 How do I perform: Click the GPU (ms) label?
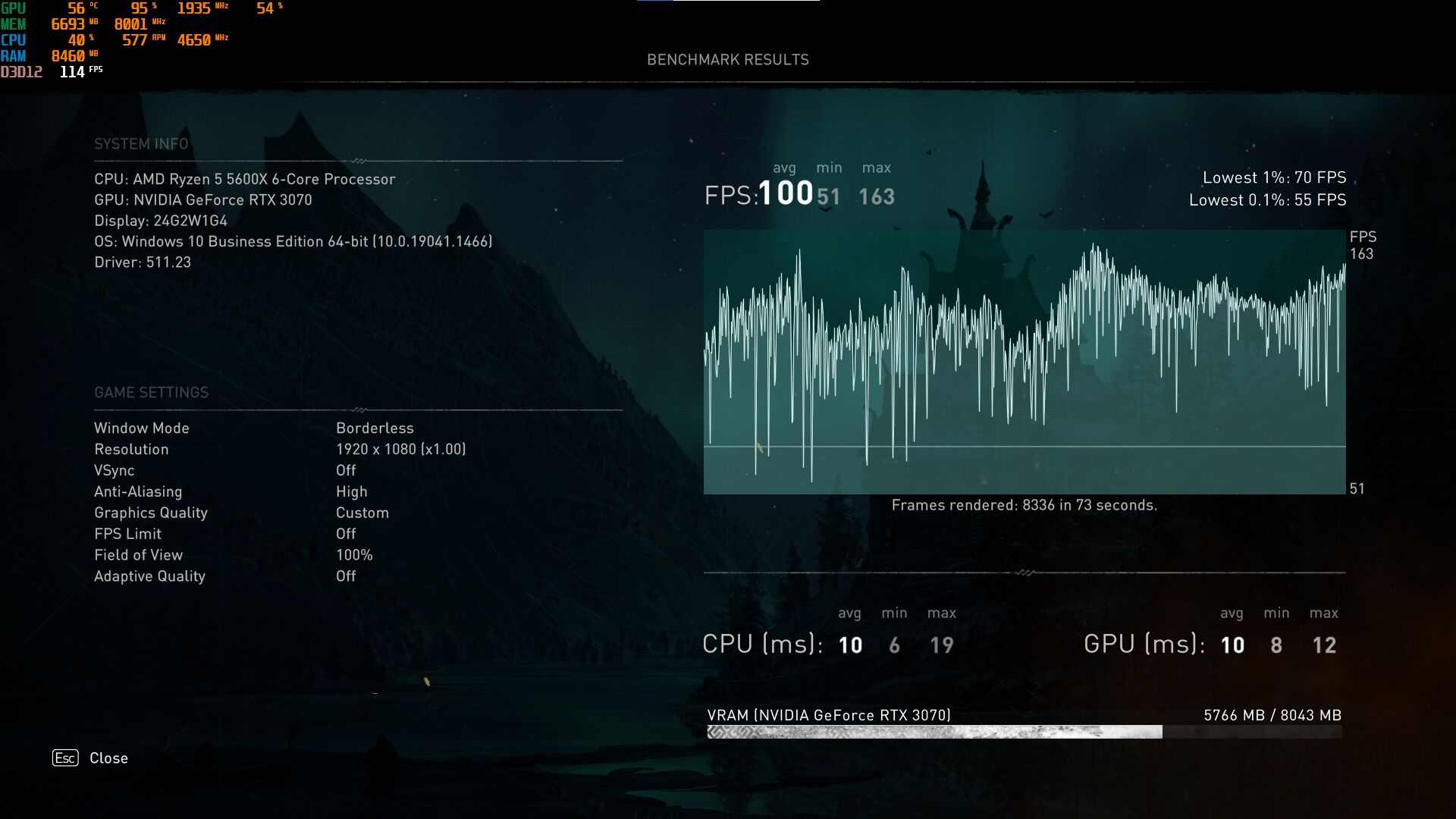click(1144, 644)
